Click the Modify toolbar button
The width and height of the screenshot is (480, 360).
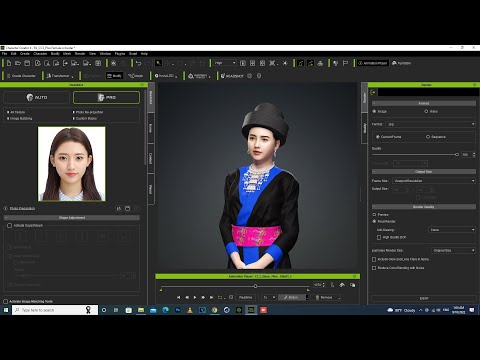pyautogui.click(x=114, y=76)
